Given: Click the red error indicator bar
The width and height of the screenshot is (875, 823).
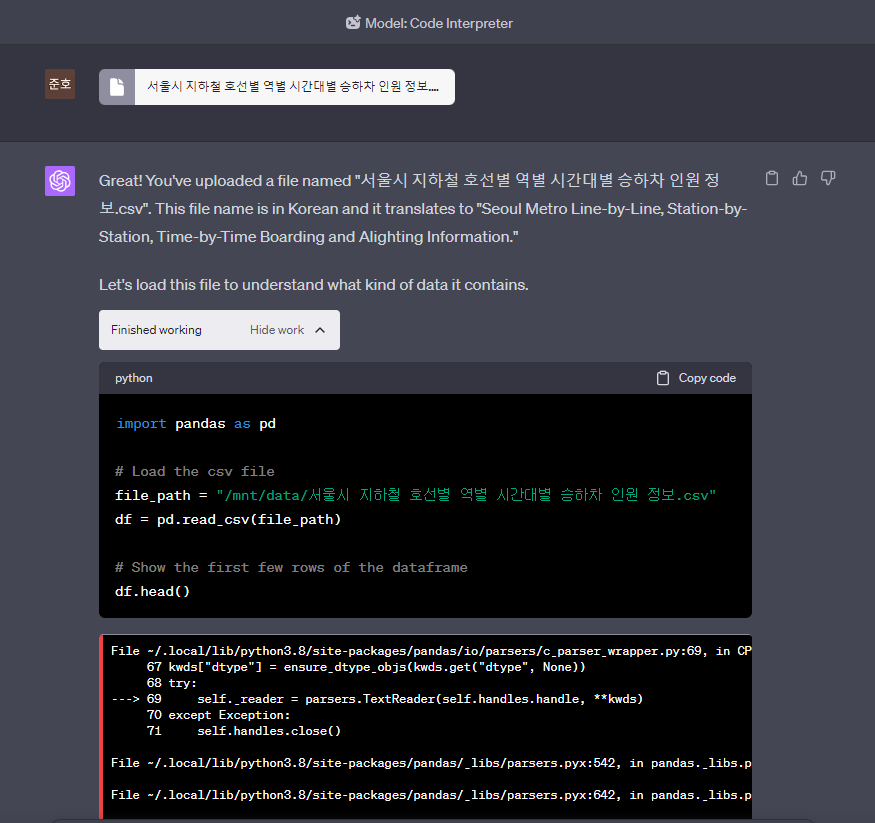Looking at the screenshot, I should coord(101,720).
